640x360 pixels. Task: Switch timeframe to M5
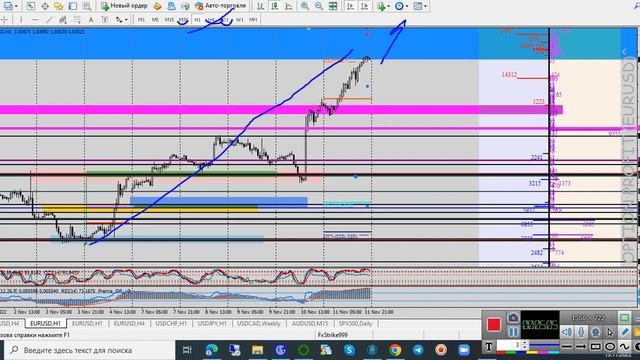point(155,20)
